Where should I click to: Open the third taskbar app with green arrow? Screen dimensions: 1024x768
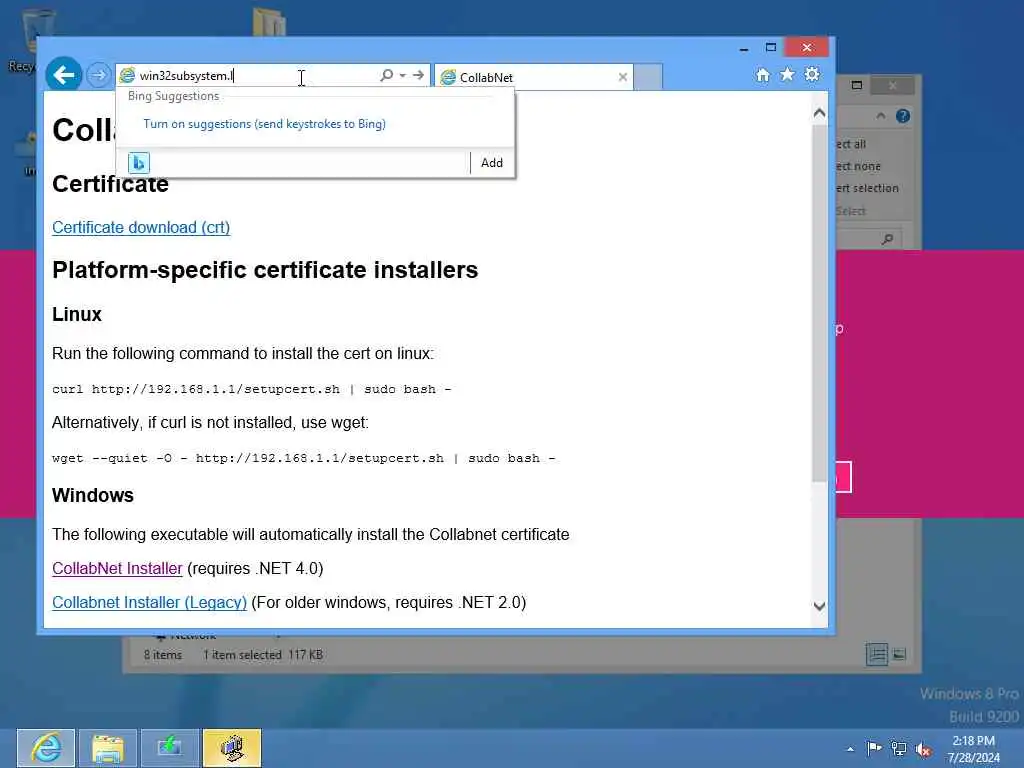coord(169,748)
